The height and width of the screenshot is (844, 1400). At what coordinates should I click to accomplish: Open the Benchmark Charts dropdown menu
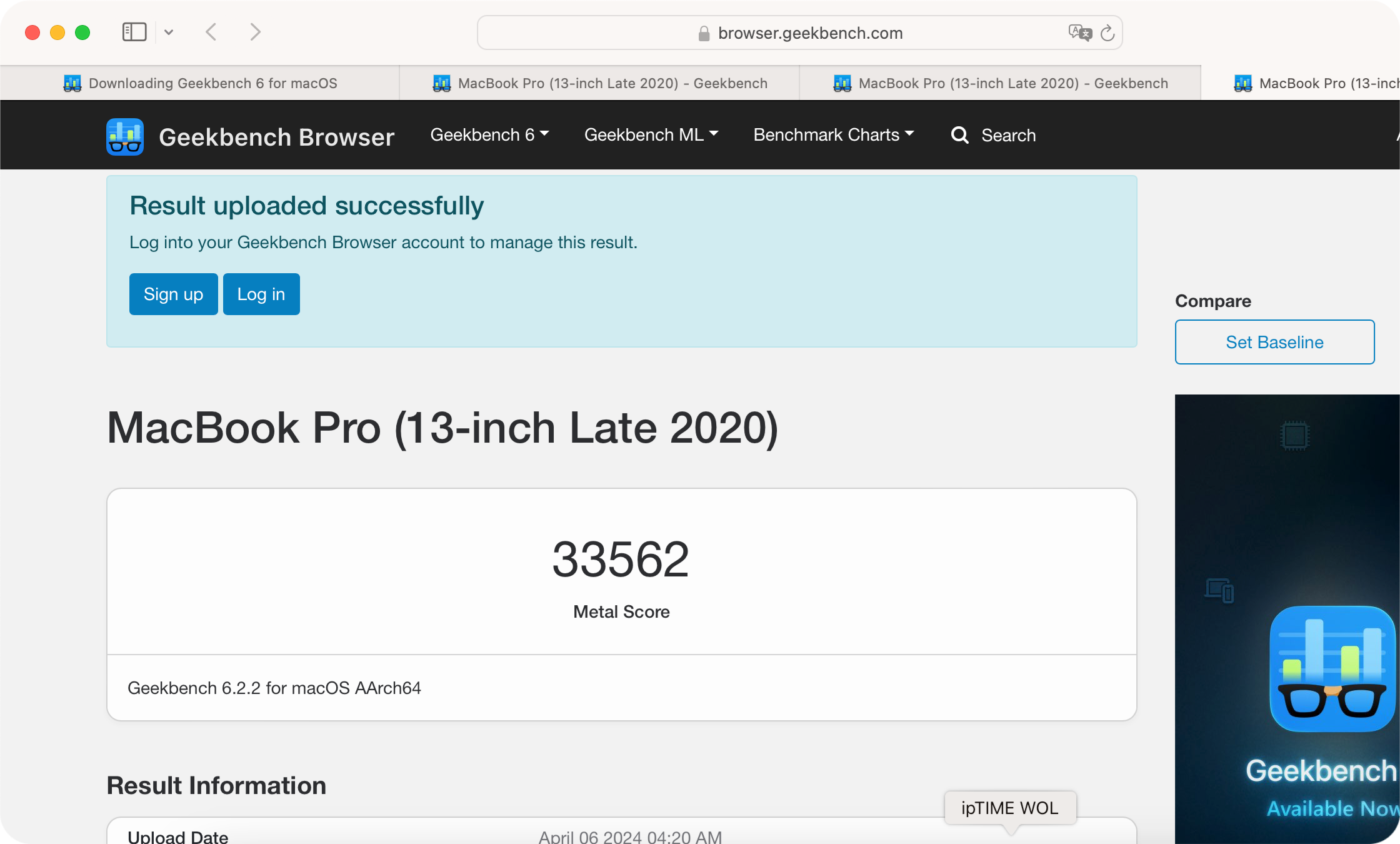coord(833,135)
